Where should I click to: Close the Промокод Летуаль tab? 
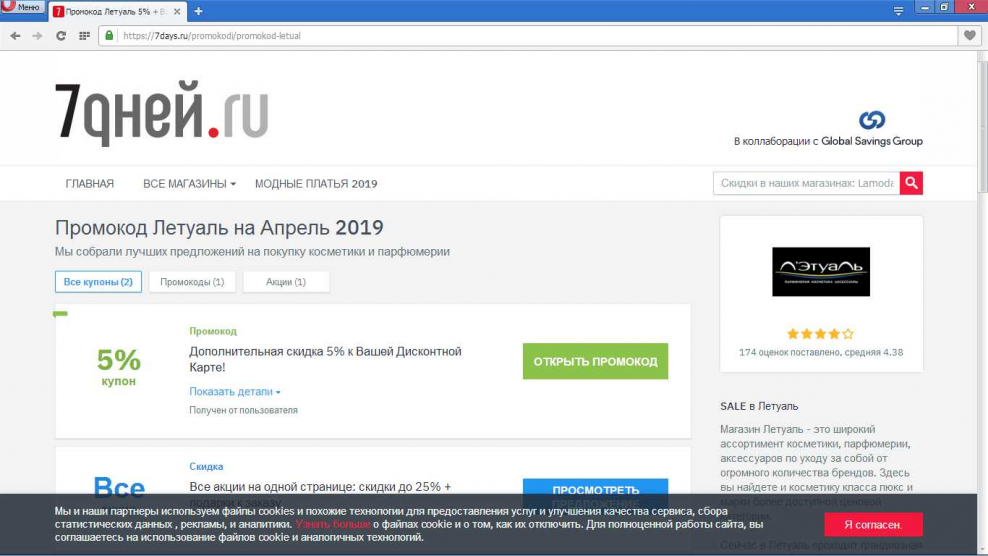point(180,11)
